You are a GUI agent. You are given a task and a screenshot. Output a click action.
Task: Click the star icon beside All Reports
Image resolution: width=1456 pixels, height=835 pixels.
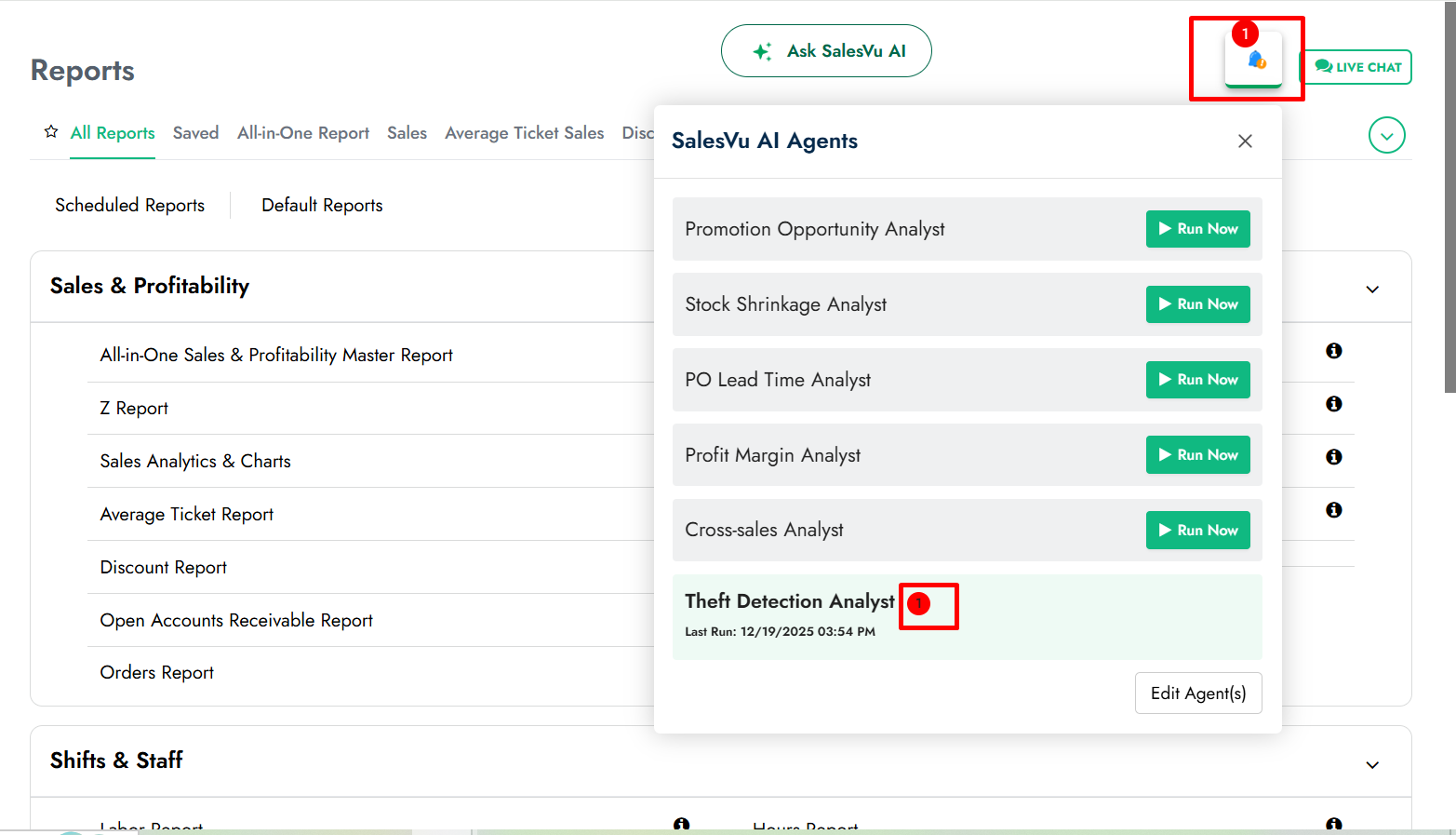(x=51, y=132)
